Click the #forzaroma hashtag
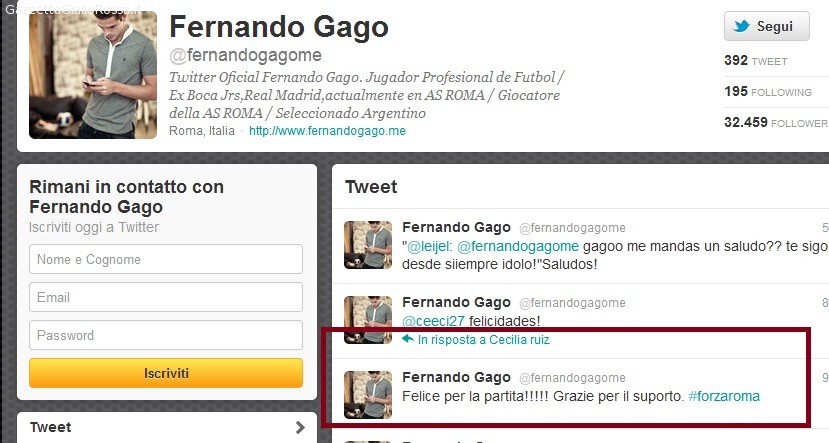Image resolution: width=829 pixels, height=443 pixels. [724, 396]
